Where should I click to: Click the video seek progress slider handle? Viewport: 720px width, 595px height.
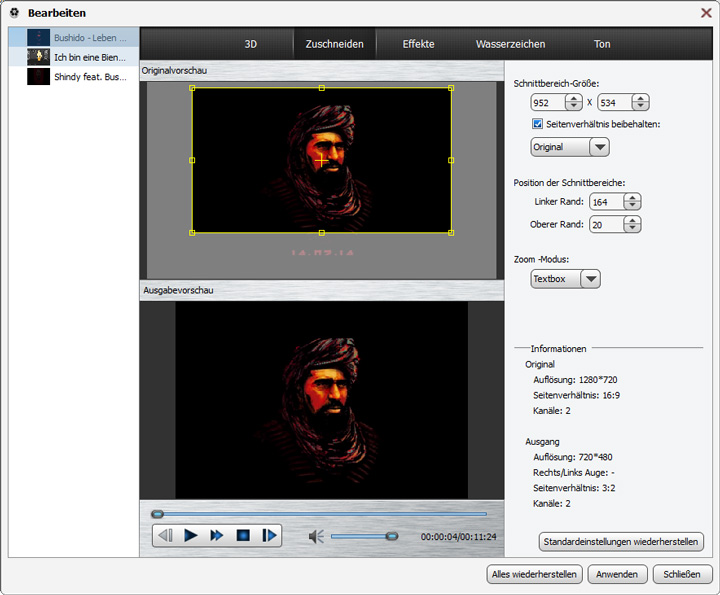[158, 514]
